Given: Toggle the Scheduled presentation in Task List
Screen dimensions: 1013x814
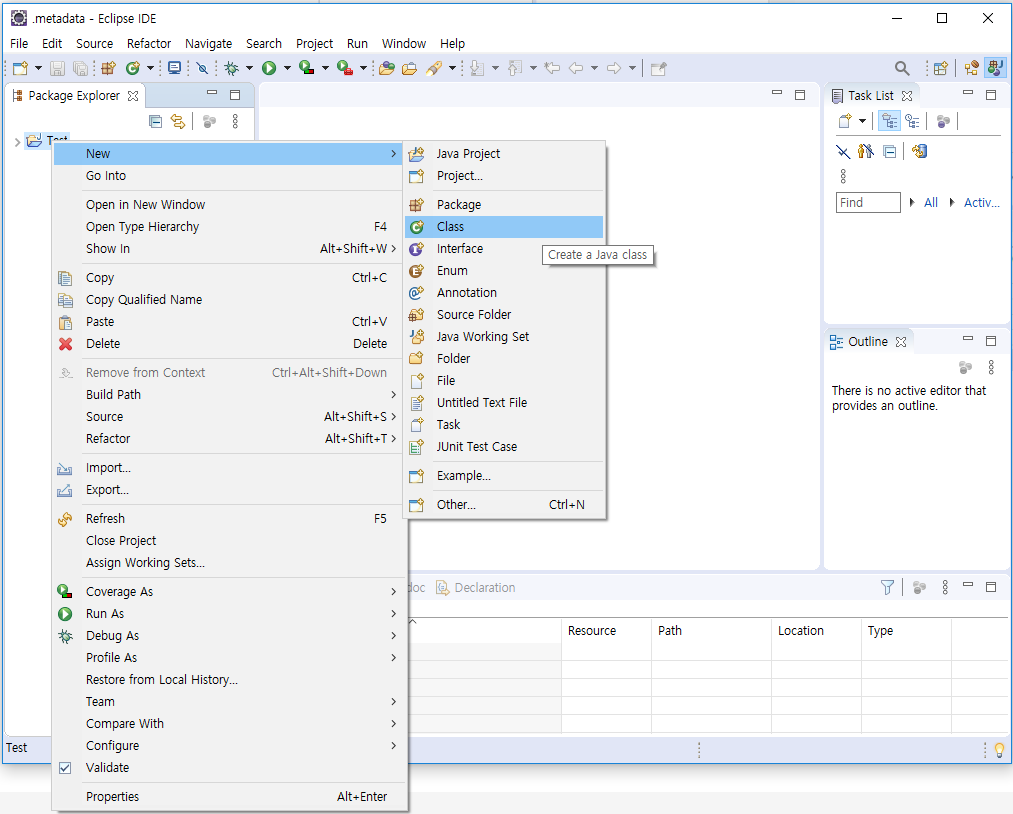Looking at the screenshot, I should 912,121.
